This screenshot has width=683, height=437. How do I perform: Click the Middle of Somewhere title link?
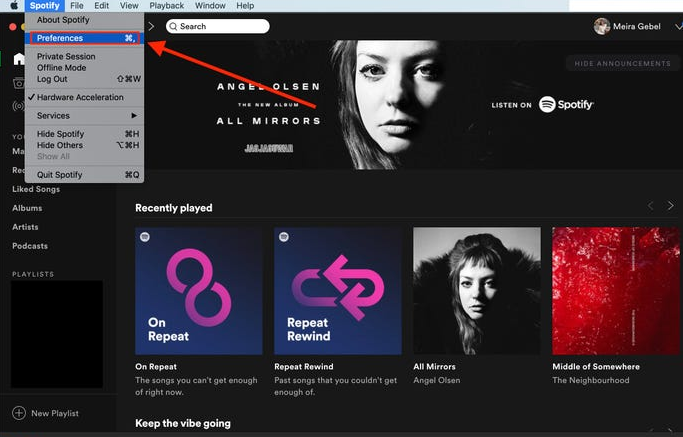point(596,366)
